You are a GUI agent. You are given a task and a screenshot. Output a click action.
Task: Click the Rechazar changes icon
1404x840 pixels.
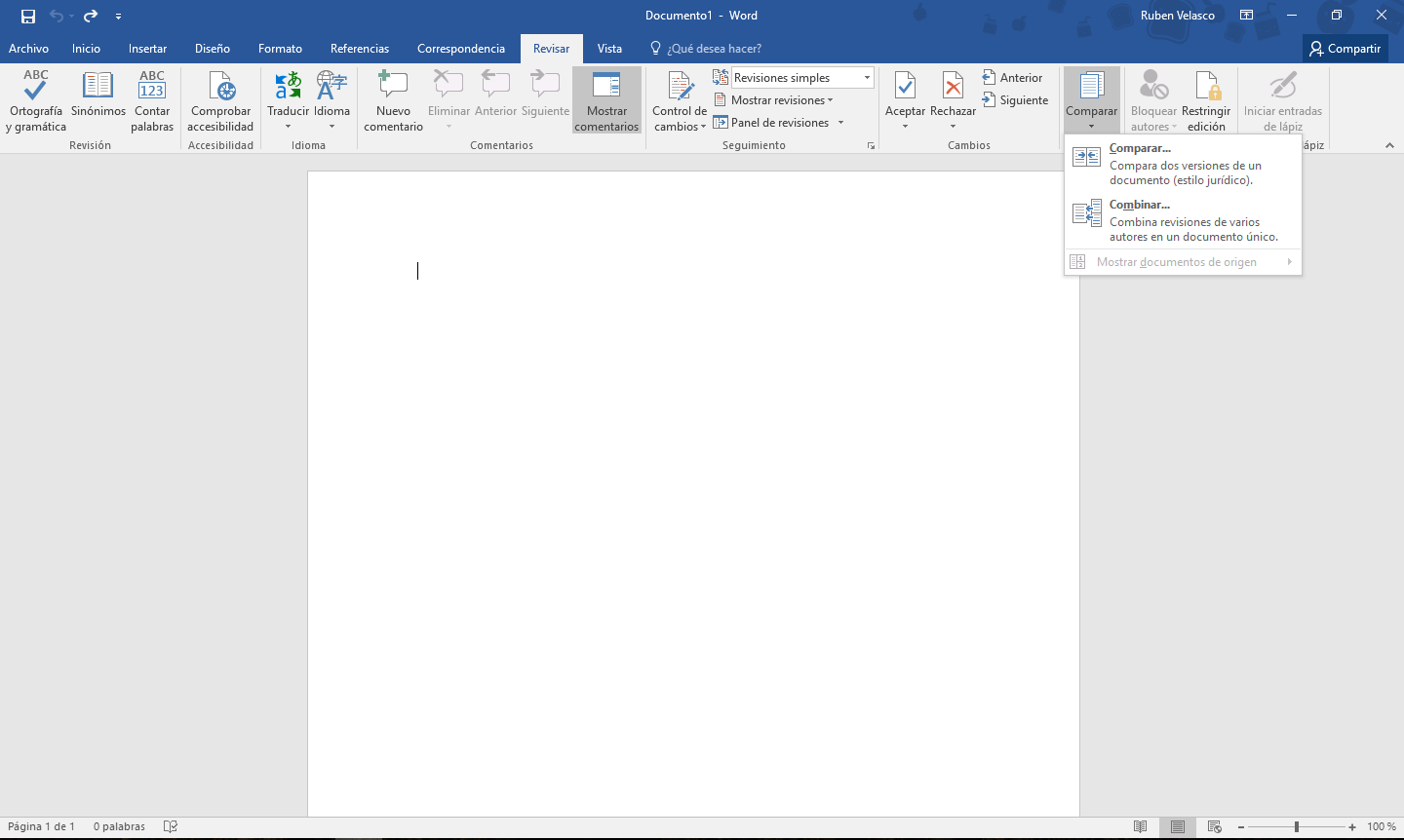(953, 88)
